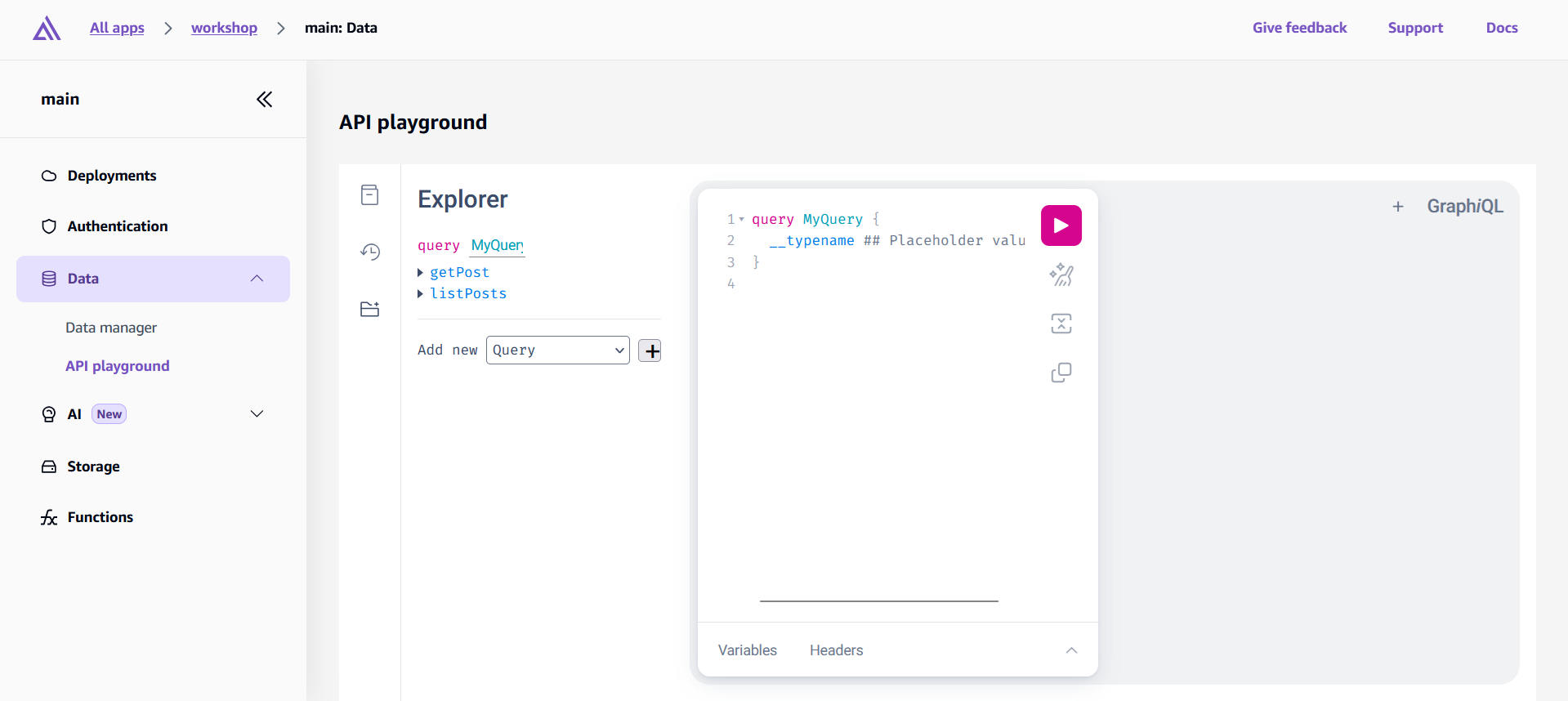Prettify the query with the sparkle icon
The width and height of the screenshot is (1568, 701).
[x=1061, y=275]
